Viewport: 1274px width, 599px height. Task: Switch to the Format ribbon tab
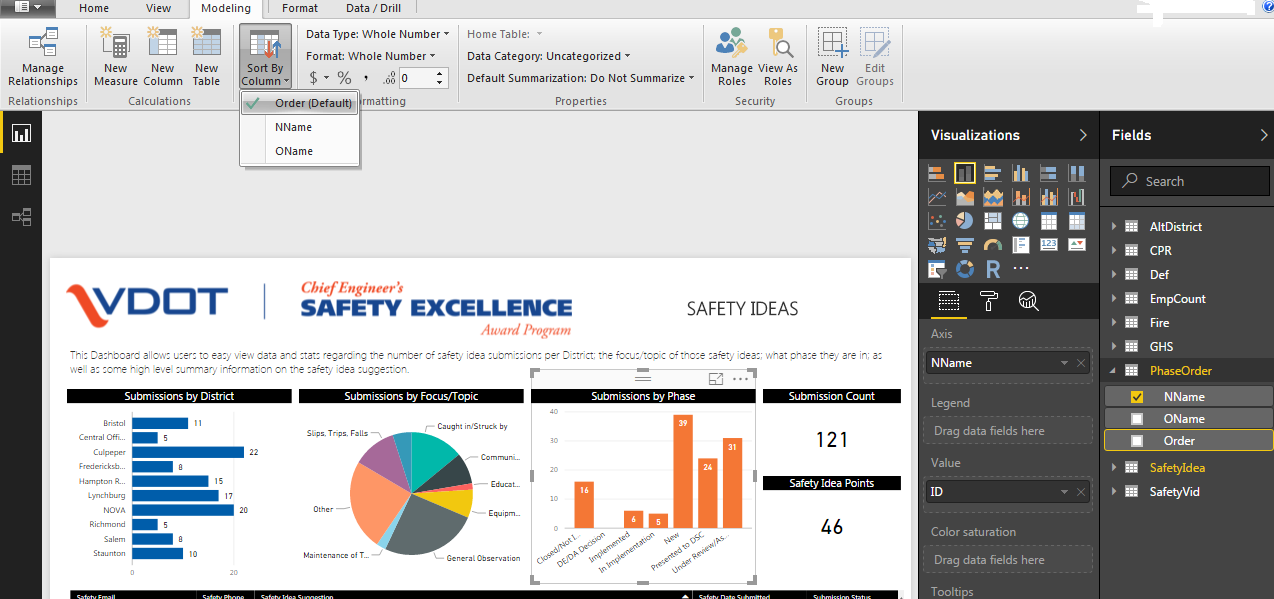click(x=300, y=8)
